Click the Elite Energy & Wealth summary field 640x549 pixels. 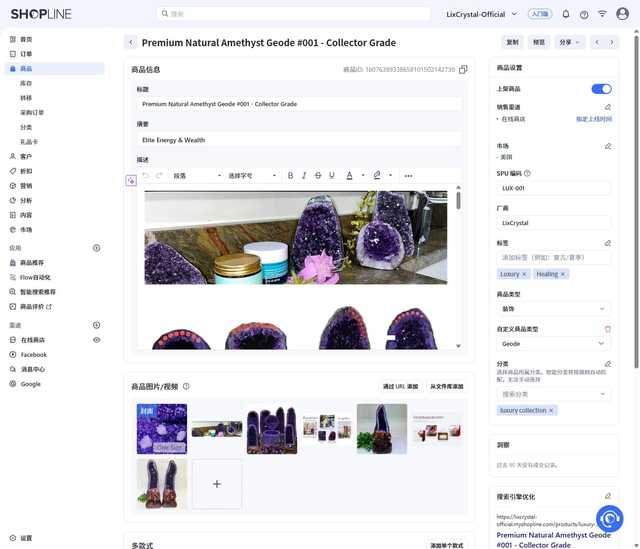(x=299, y=140)
